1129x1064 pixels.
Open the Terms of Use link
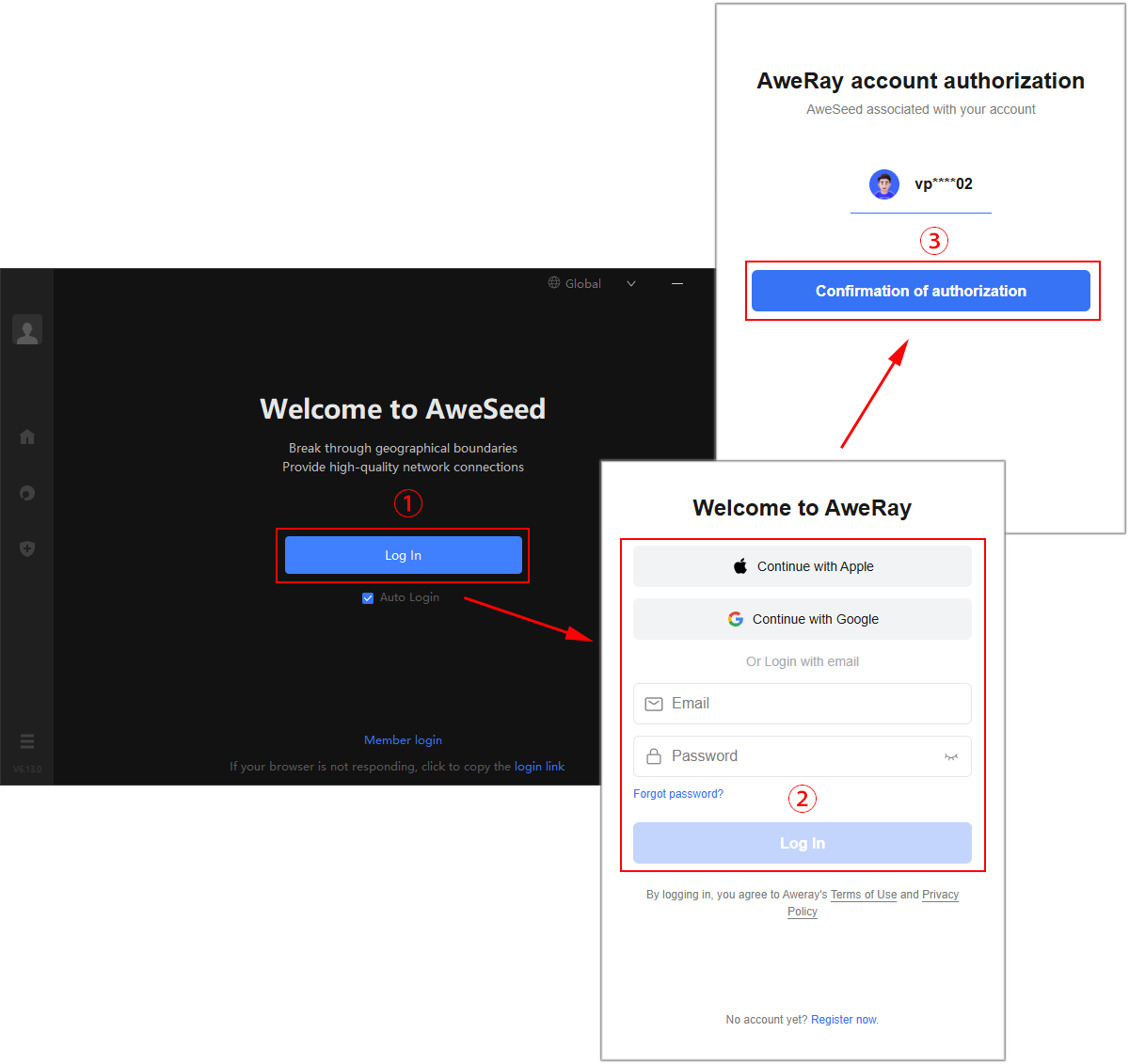click(x=864, y=895)
